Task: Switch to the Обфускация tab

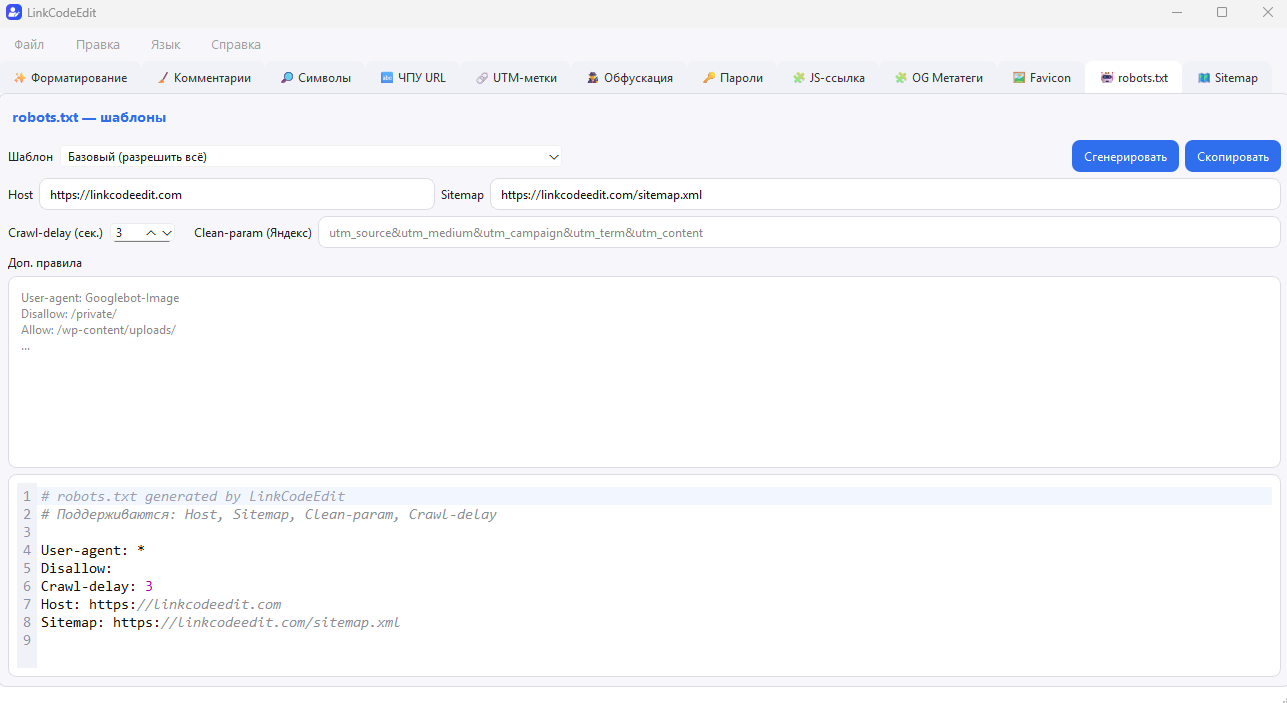Action: [630, 78]
